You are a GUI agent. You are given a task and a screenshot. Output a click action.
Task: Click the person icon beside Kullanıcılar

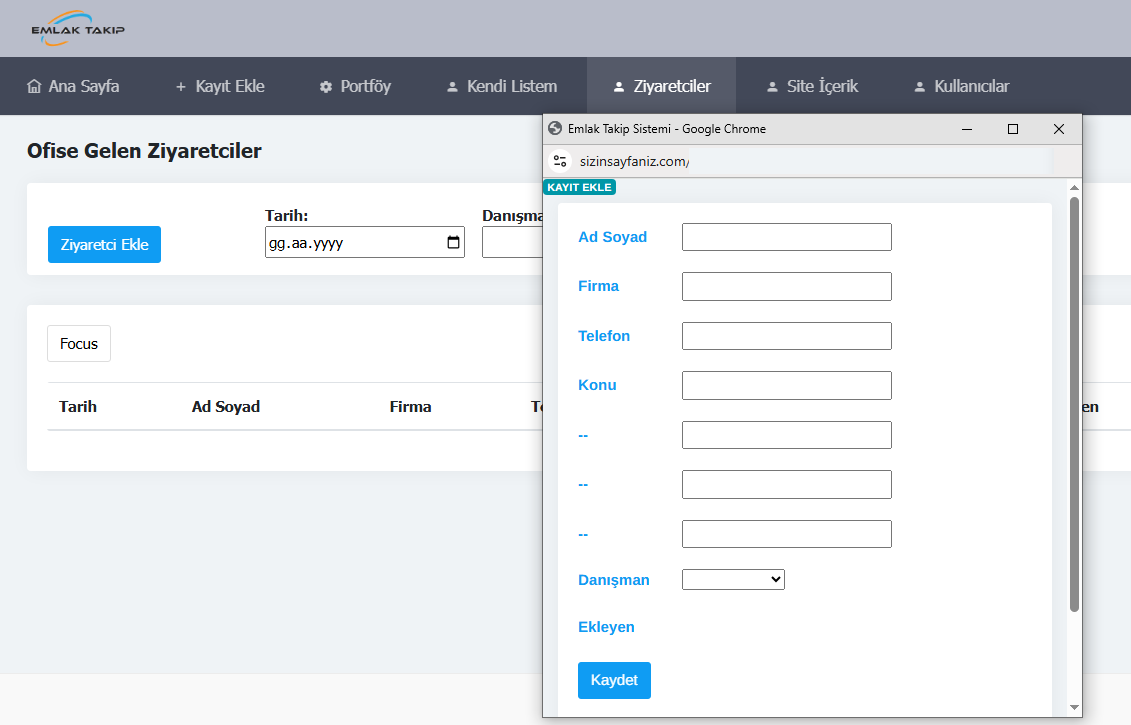[920, 87]
